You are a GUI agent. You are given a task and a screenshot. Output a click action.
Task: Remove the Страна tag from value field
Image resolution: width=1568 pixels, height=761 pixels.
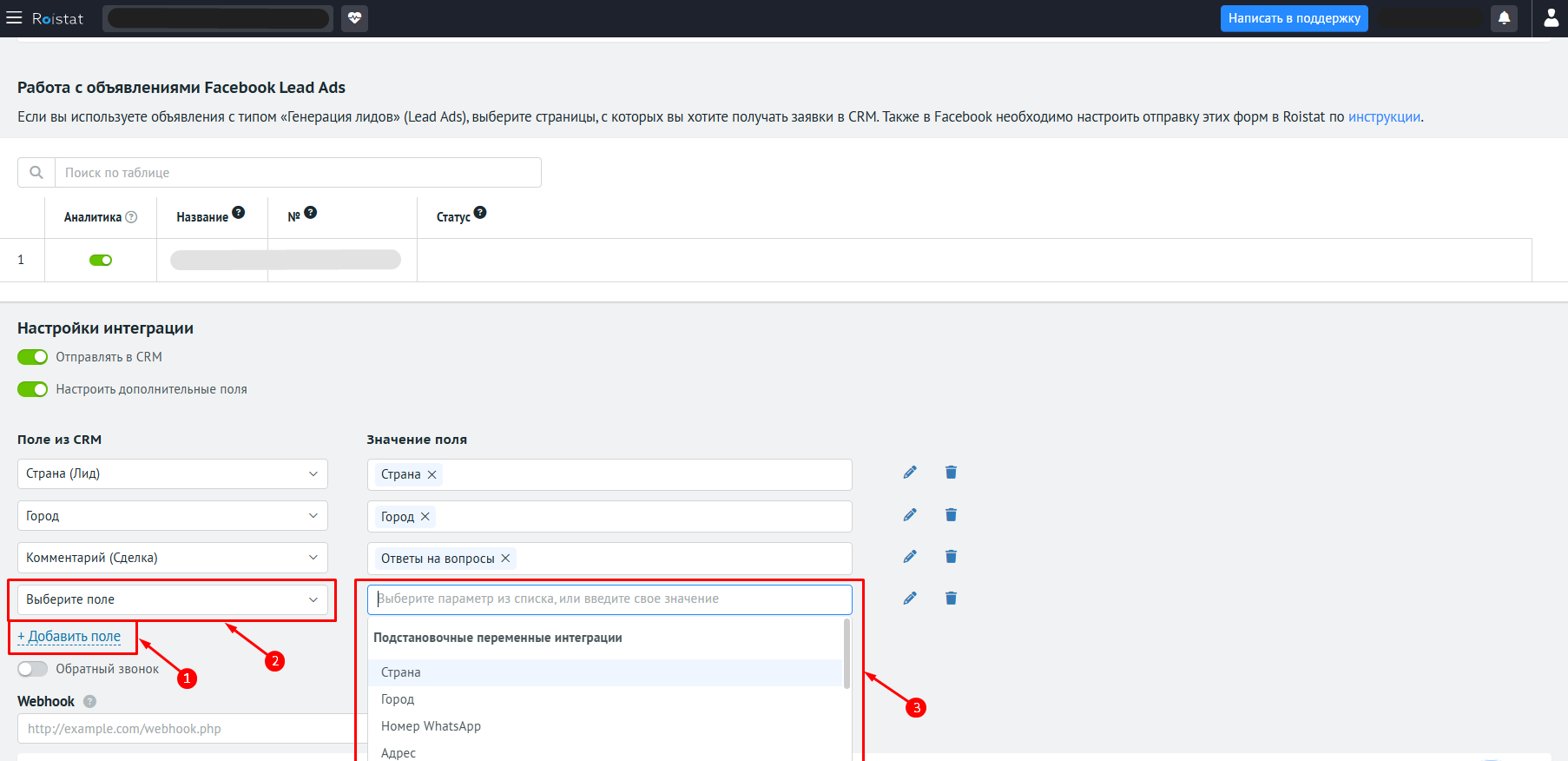432,475
